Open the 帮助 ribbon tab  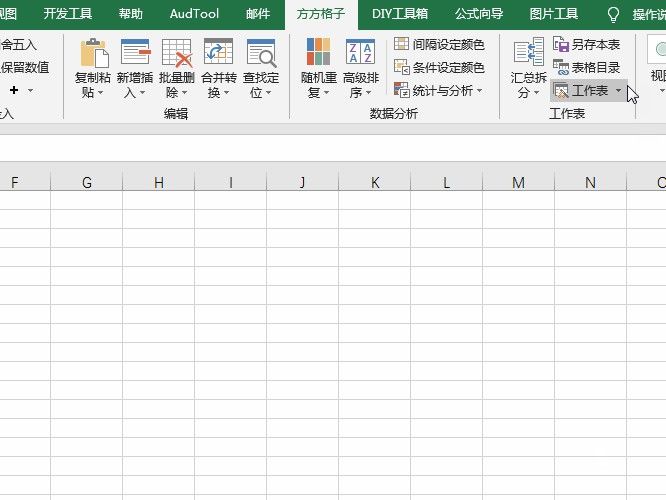click(x=130, y=14)
